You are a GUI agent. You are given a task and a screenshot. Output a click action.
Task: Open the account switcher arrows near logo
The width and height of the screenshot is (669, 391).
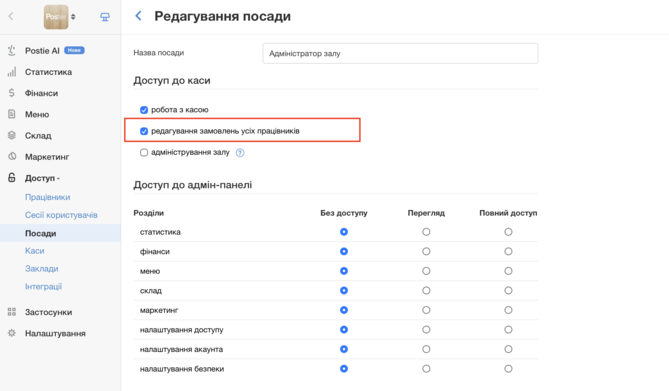click(73, 17)
